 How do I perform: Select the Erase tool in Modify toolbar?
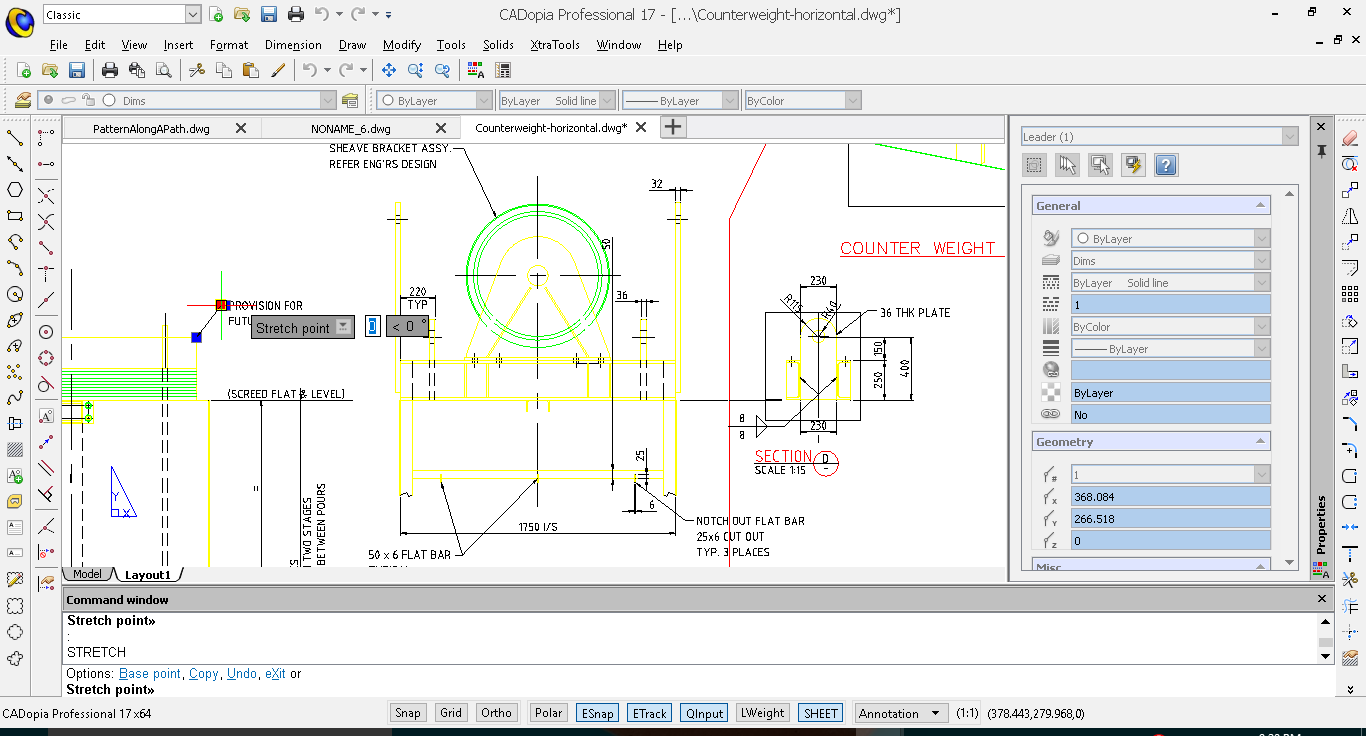tap(1350, 138)
